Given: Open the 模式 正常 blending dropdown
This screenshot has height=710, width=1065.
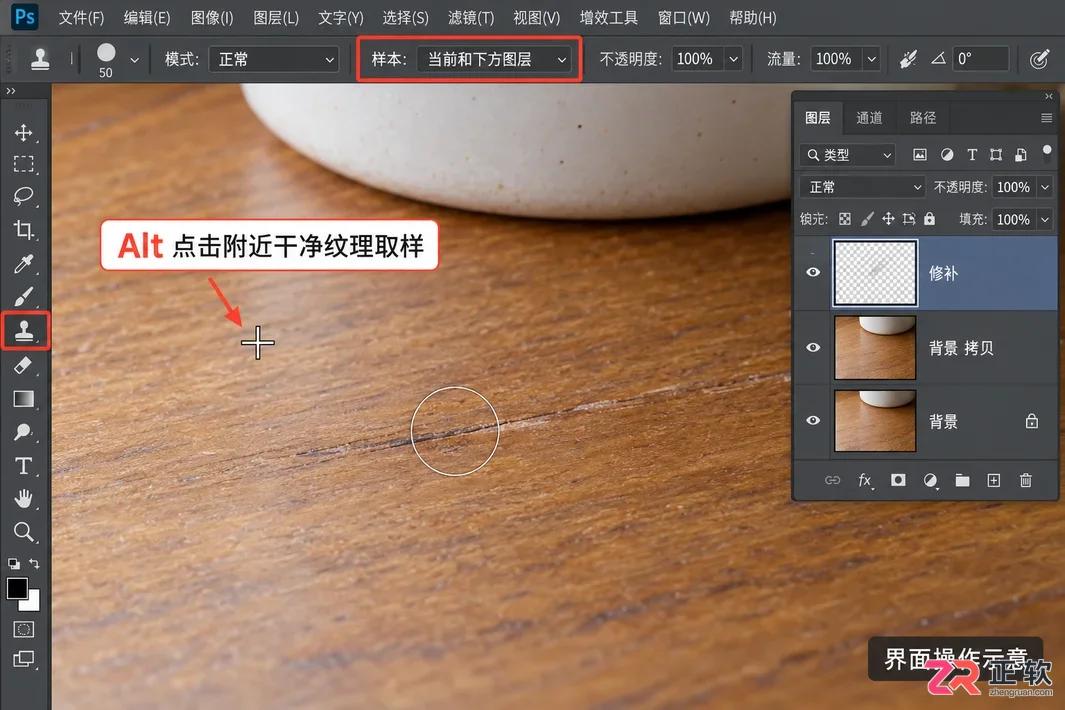Looking at the screenshot, I should coord(274,59).
